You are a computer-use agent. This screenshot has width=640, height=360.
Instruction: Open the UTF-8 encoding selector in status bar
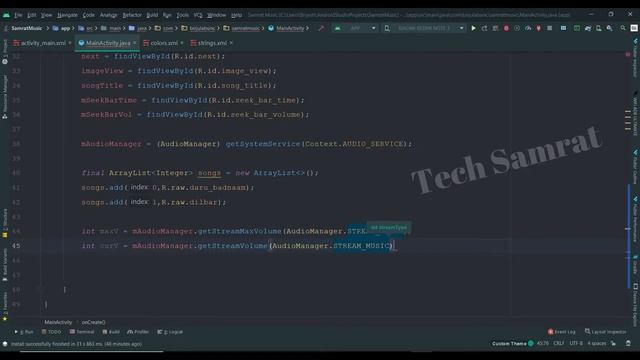(576, 344)
